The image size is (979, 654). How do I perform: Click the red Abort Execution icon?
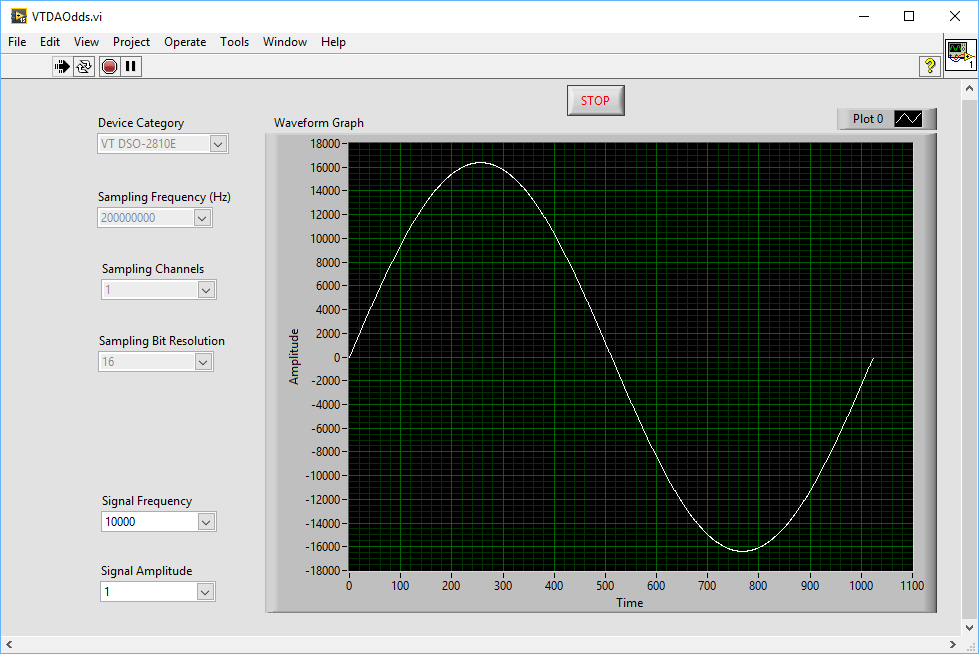coord(108,66)
